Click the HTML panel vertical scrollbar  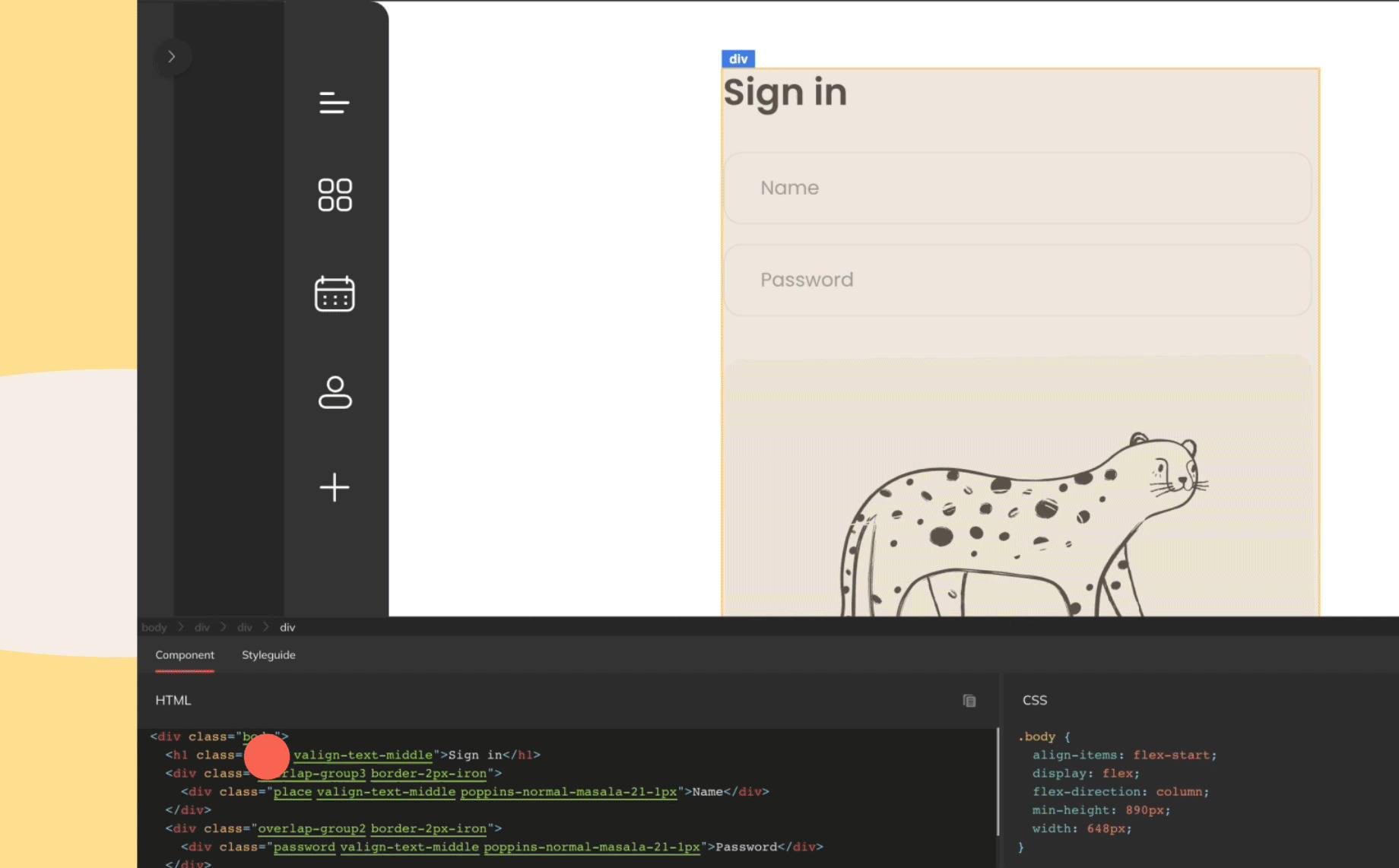[998, 783]
